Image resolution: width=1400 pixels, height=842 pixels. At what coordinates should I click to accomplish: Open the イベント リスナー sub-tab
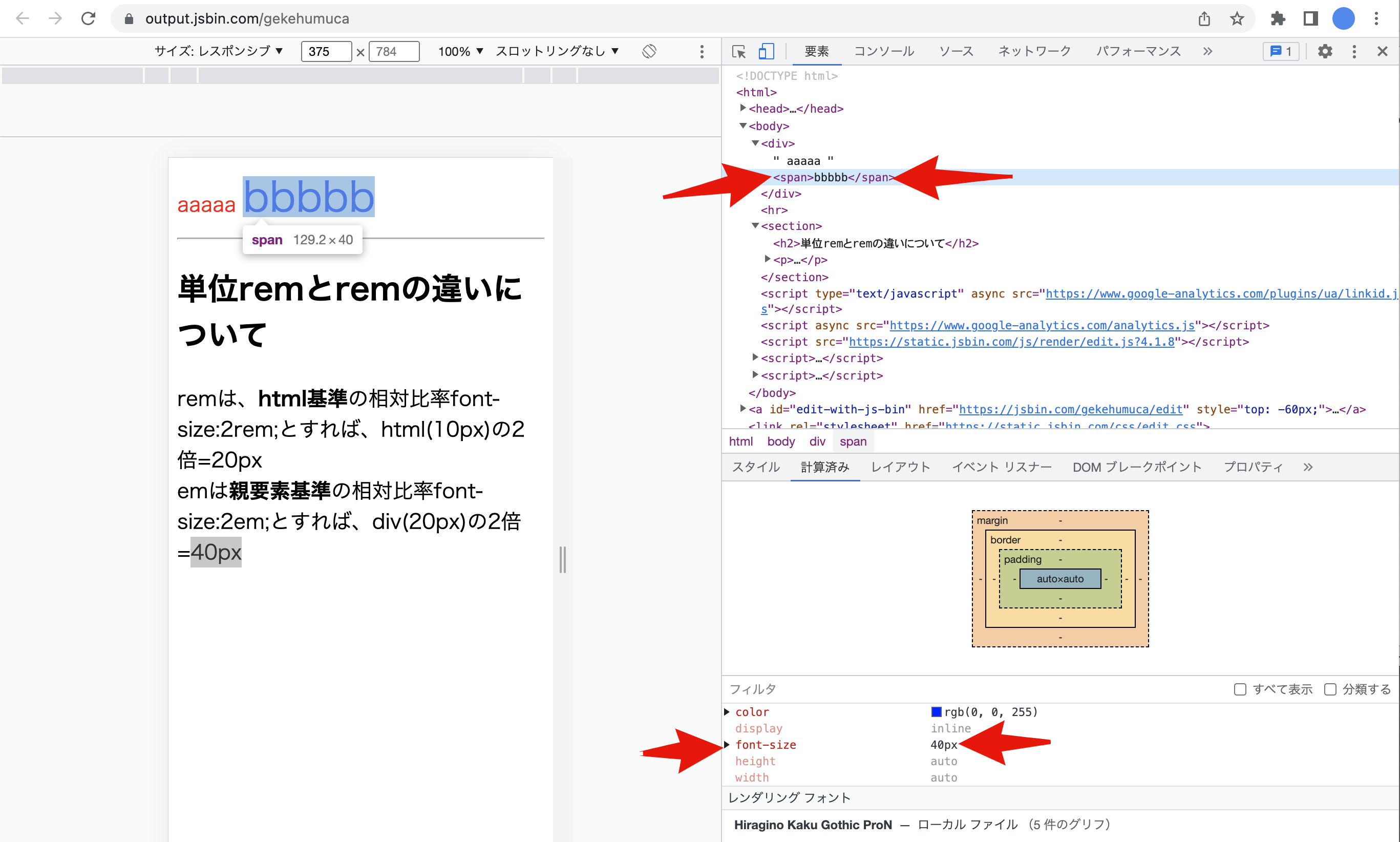(1002, 467)
